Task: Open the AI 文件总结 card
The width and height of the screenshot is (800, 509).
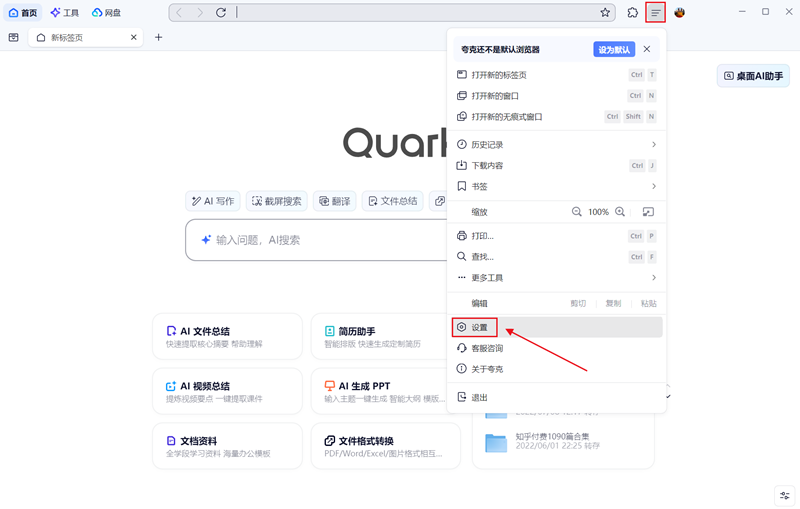Action: coord(228,337)
